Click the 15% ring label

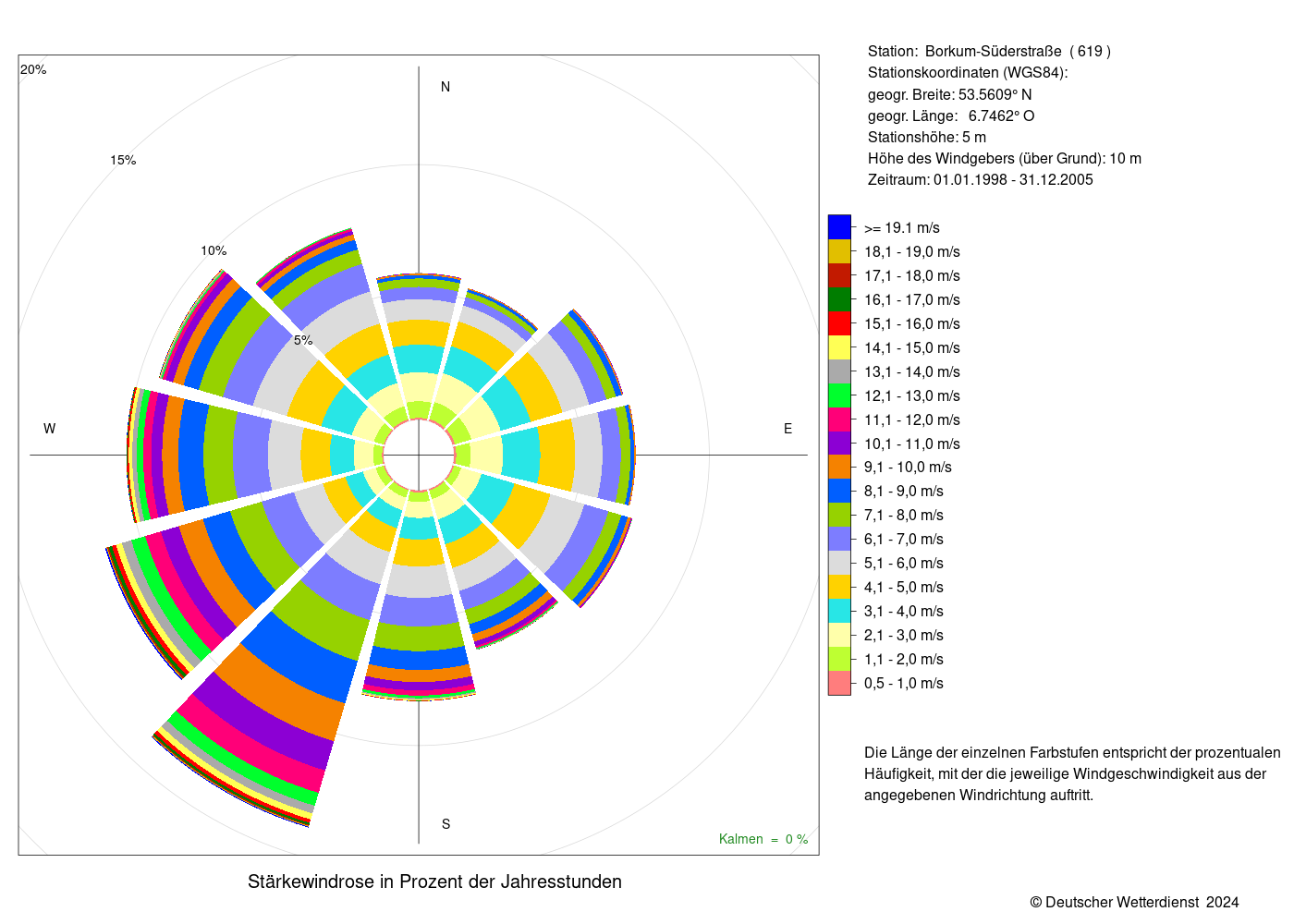point(123,160)
